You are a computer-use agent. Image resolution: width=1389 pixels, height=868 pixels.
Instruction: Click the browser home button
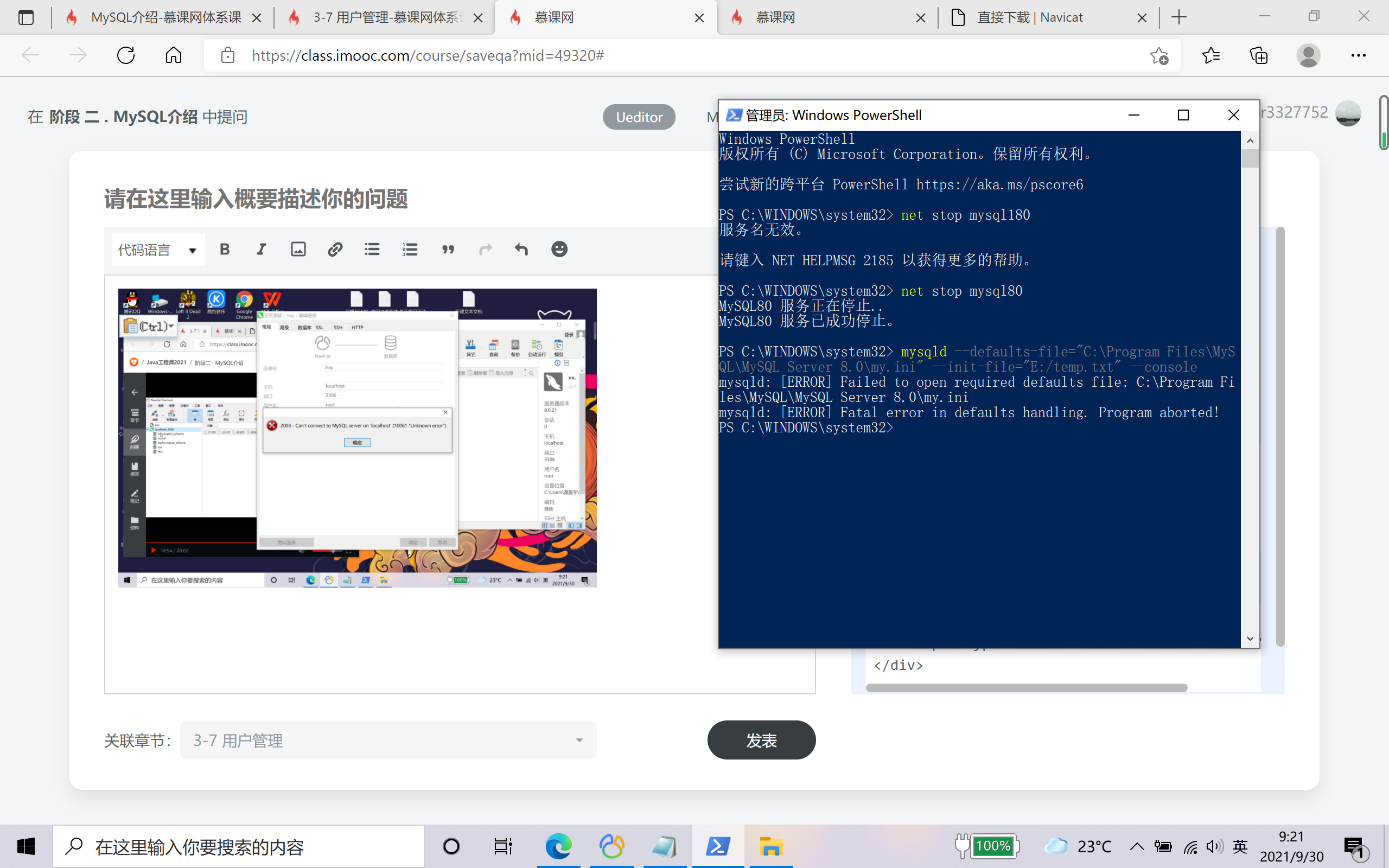173,55
